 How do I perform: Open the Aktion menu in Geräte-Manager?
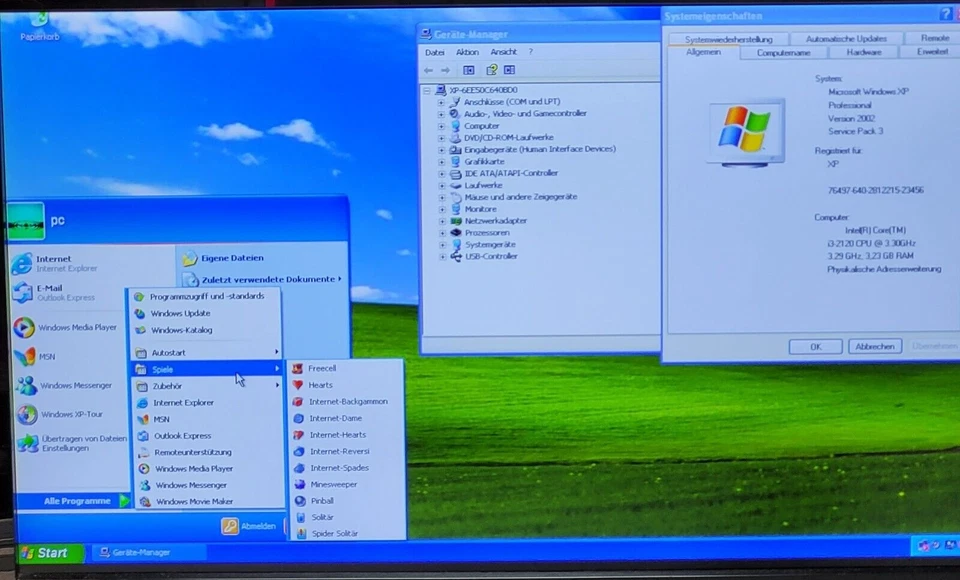coord(467,51)
